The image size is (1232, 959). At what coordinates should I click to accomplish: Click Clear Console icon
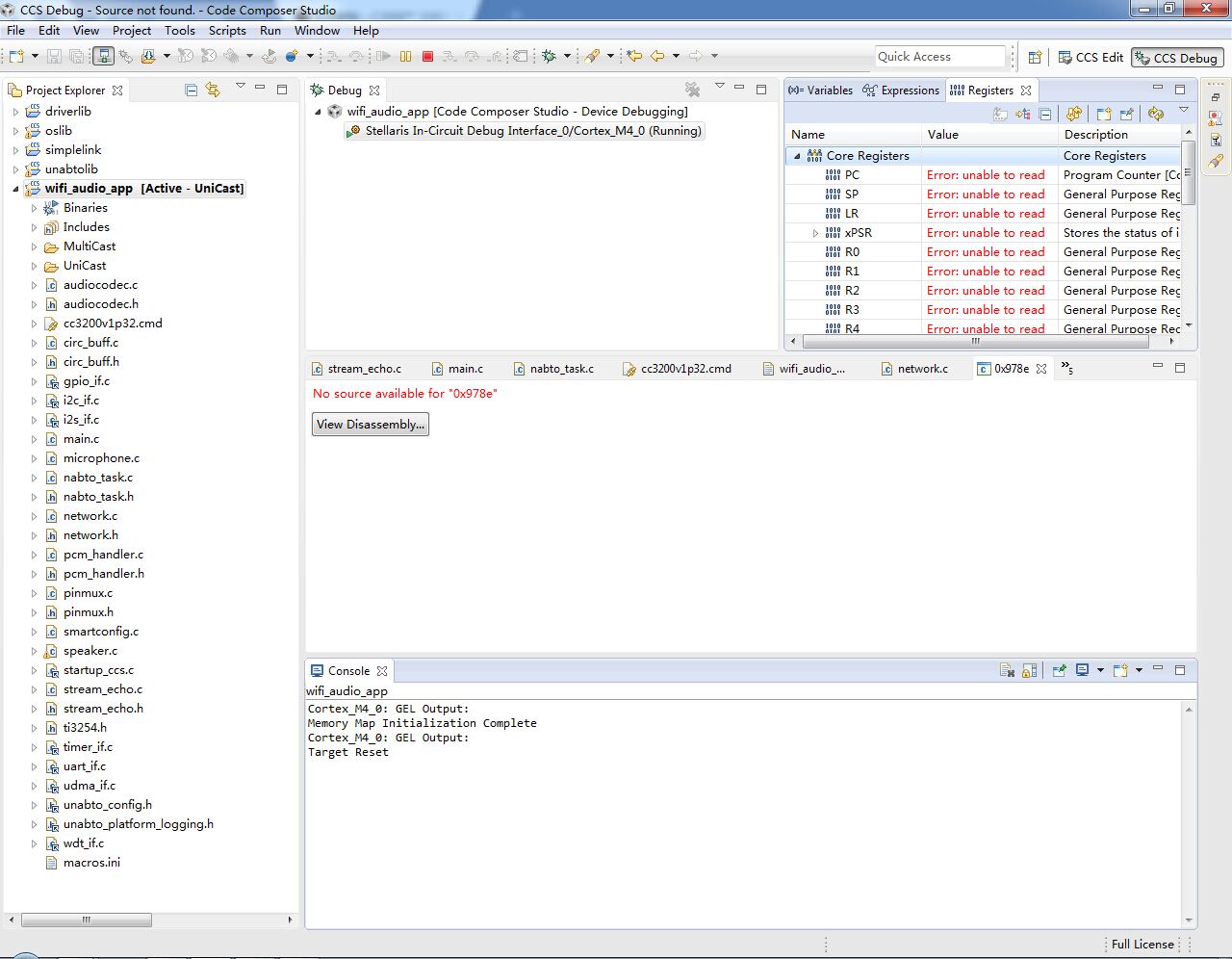point(1007,670)
